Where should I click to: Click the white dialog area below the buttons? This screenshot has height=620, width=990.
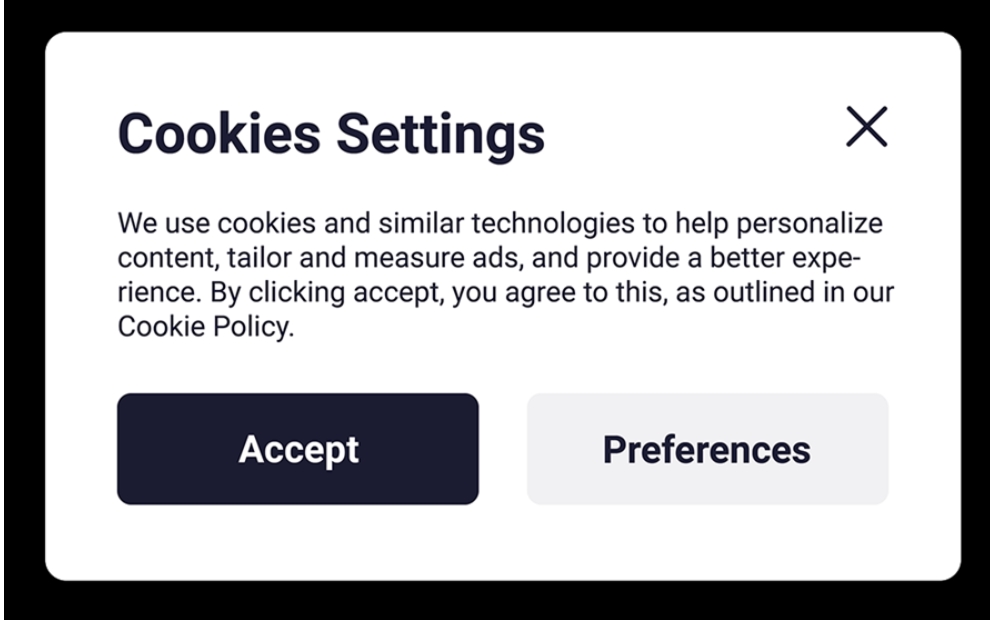503,542
